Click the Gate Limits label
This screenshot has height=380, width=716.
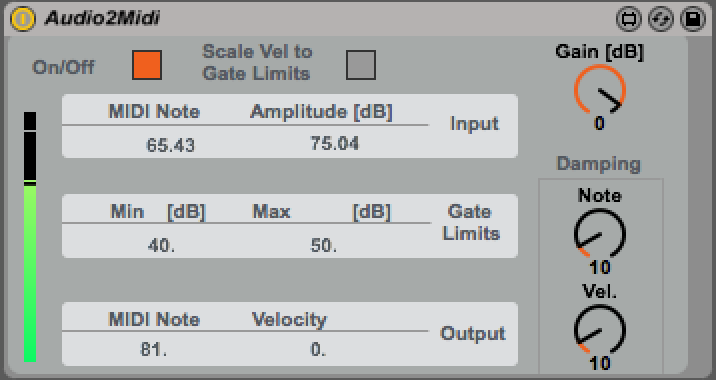click(x=470, y=222)
